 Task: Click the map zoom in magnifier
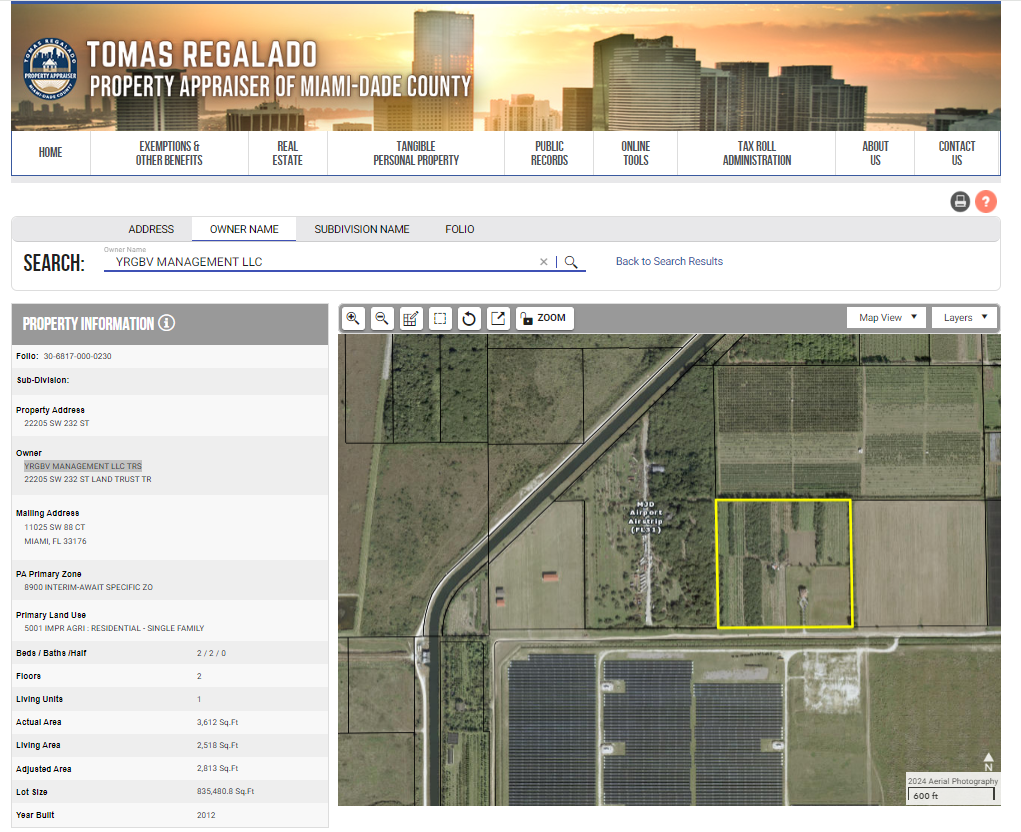click(x=353, y=318)
